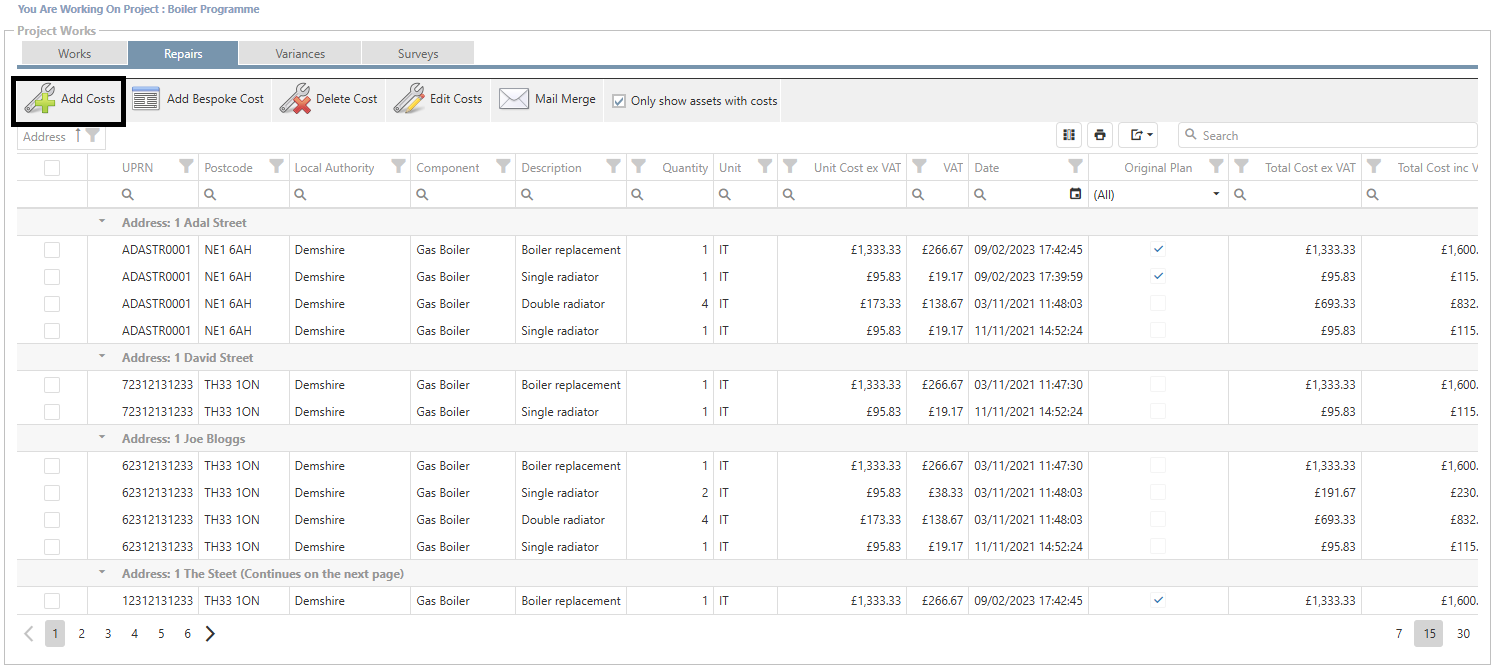1493x666 pixels.
Task: Go to page 3 of results
Action: (x=108, y=633)
